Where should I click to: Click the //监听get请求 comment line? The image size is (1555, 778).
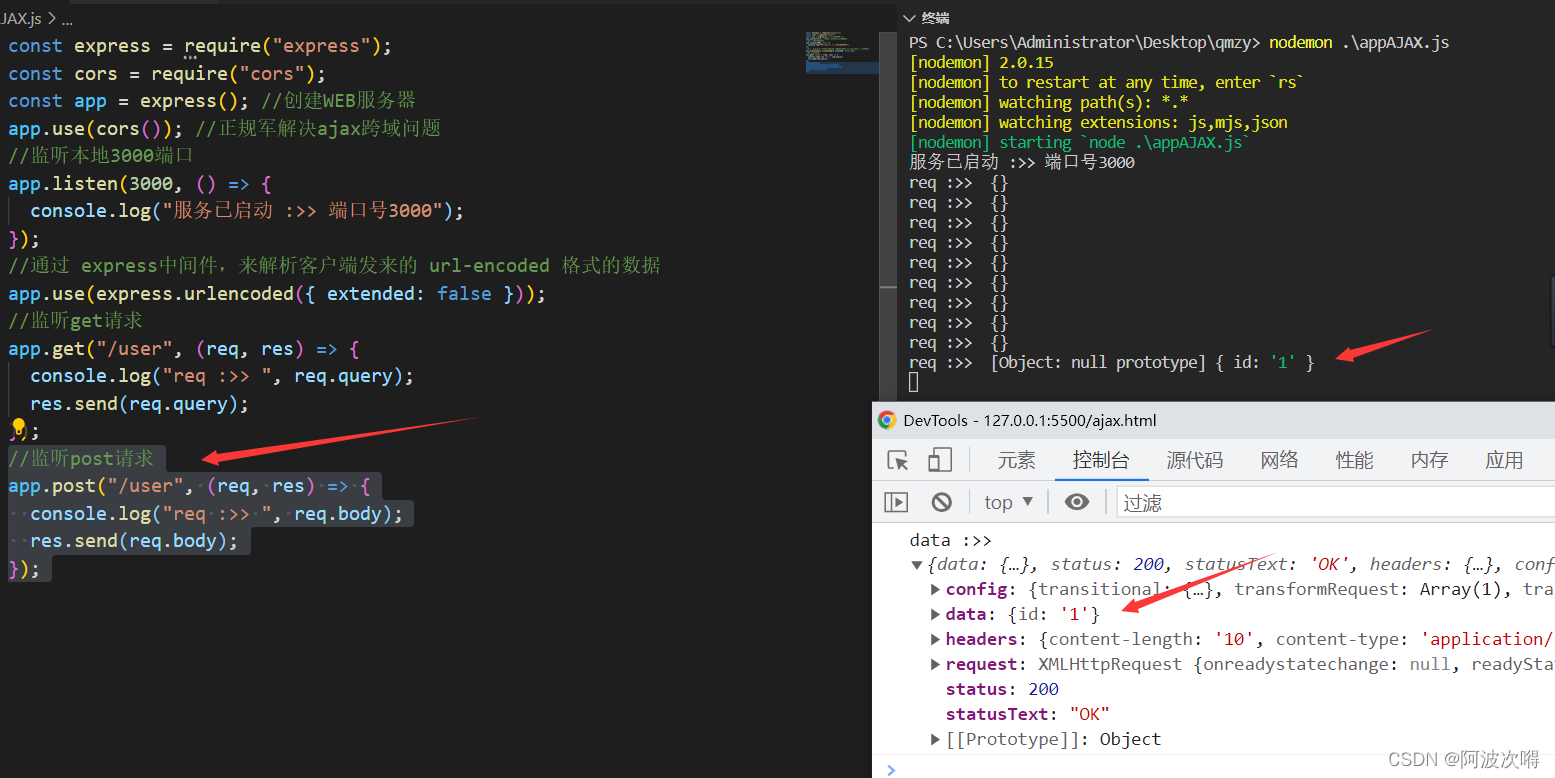tap(75, 320)
